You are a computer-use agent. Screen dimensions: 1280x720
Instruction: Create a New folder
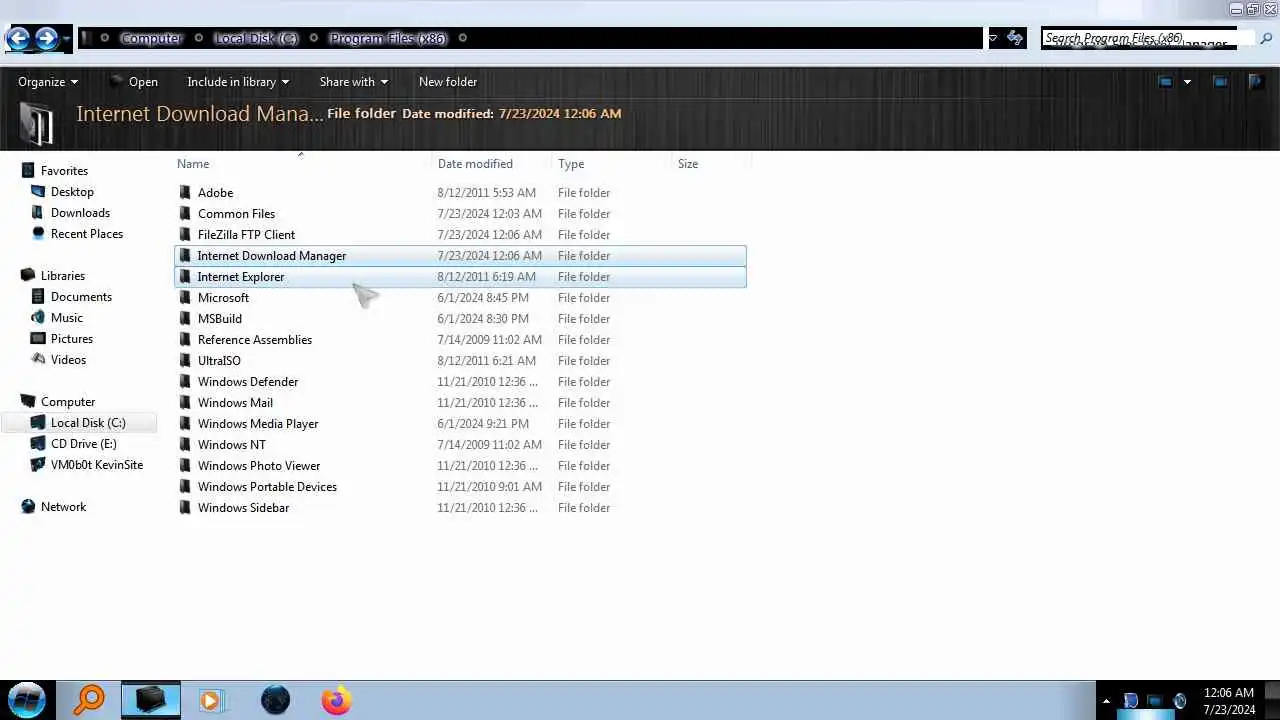pos(448,82)
